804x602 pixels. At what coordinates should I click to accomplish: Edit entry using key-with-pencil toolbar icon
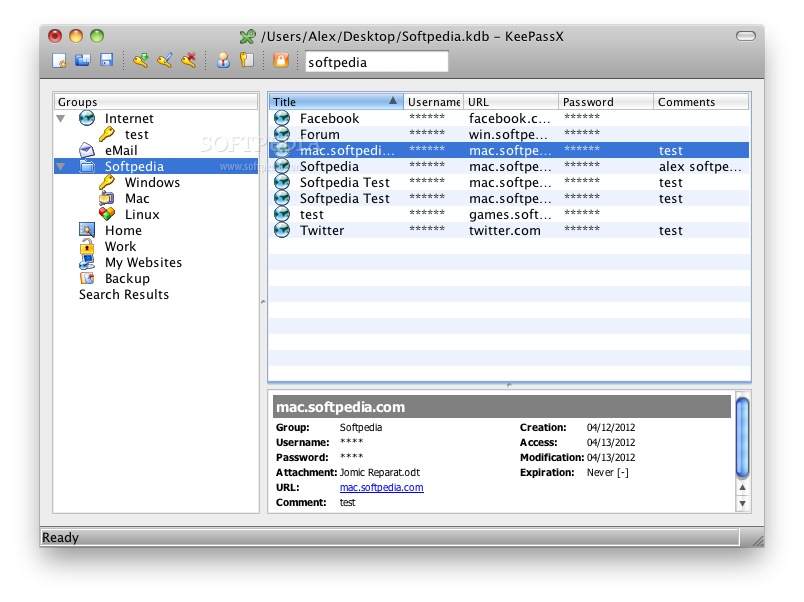coord(164,61)
